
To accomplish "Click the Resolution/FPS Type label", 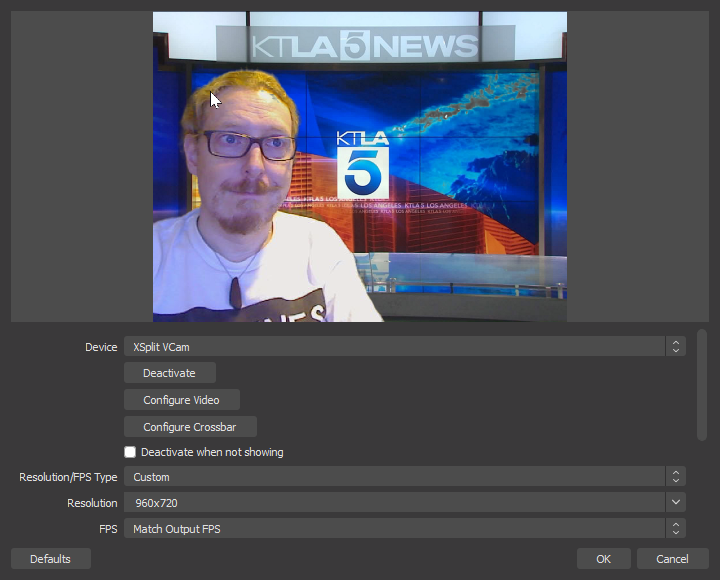I will [68, 477].
